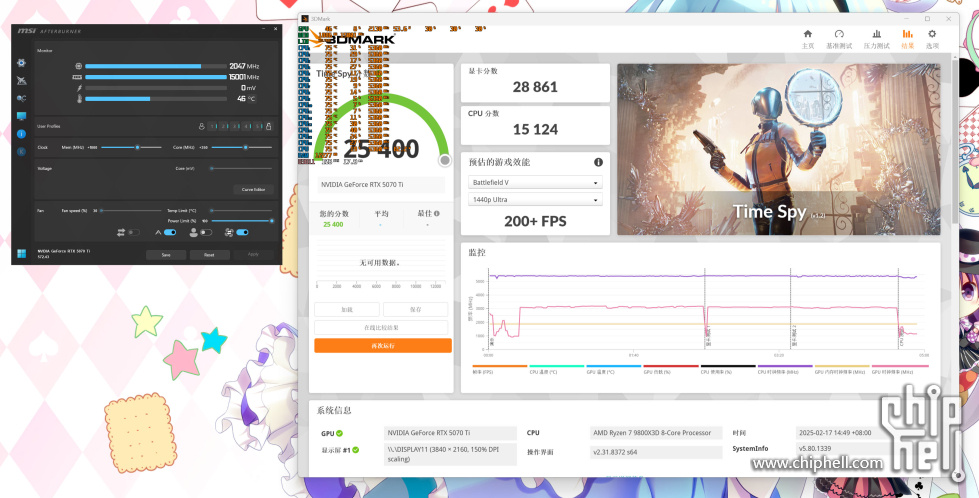Click the 加载 load button
979x498 pixels.
[347, 310]
